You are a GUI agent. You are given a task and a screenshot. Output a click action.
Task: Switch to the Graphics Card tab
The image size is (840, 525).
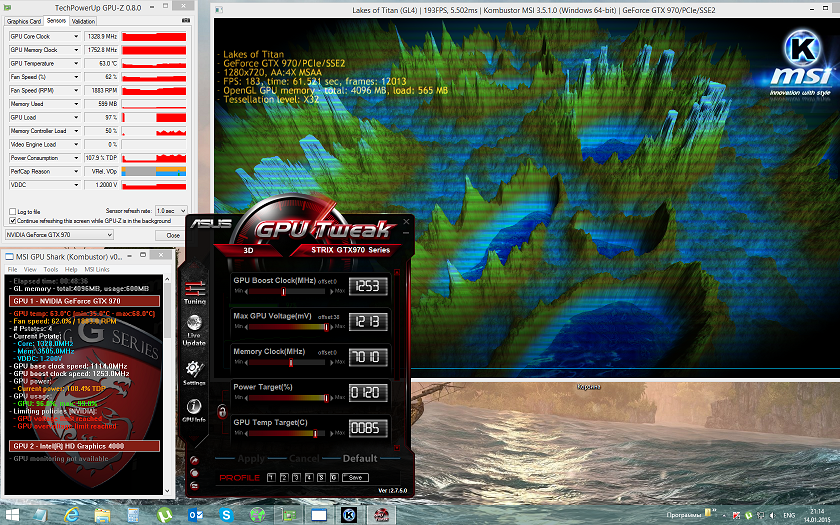(25, 20)
